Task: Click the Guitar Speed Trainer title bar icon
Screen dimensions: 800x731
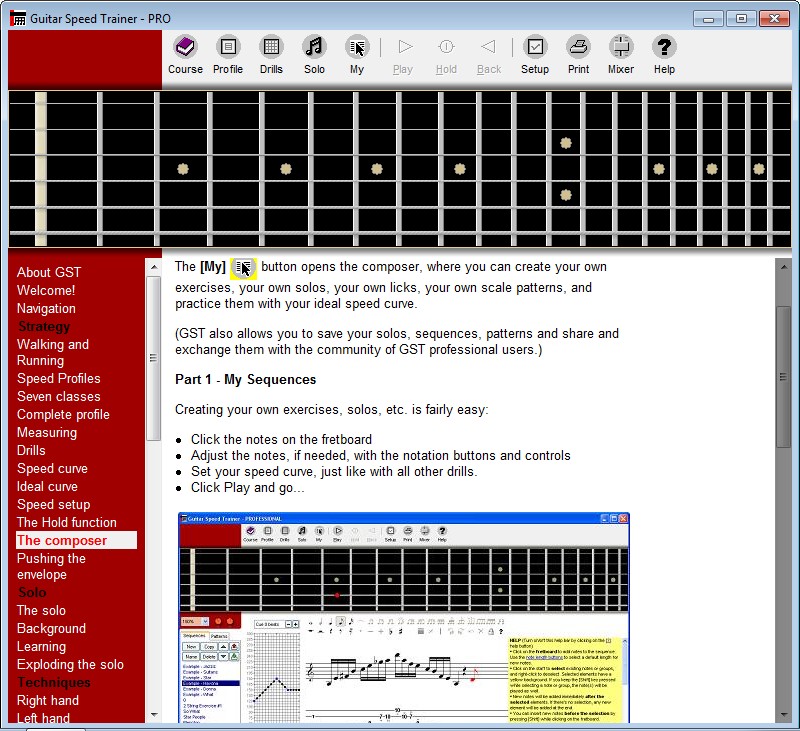Action: point(18,18)
